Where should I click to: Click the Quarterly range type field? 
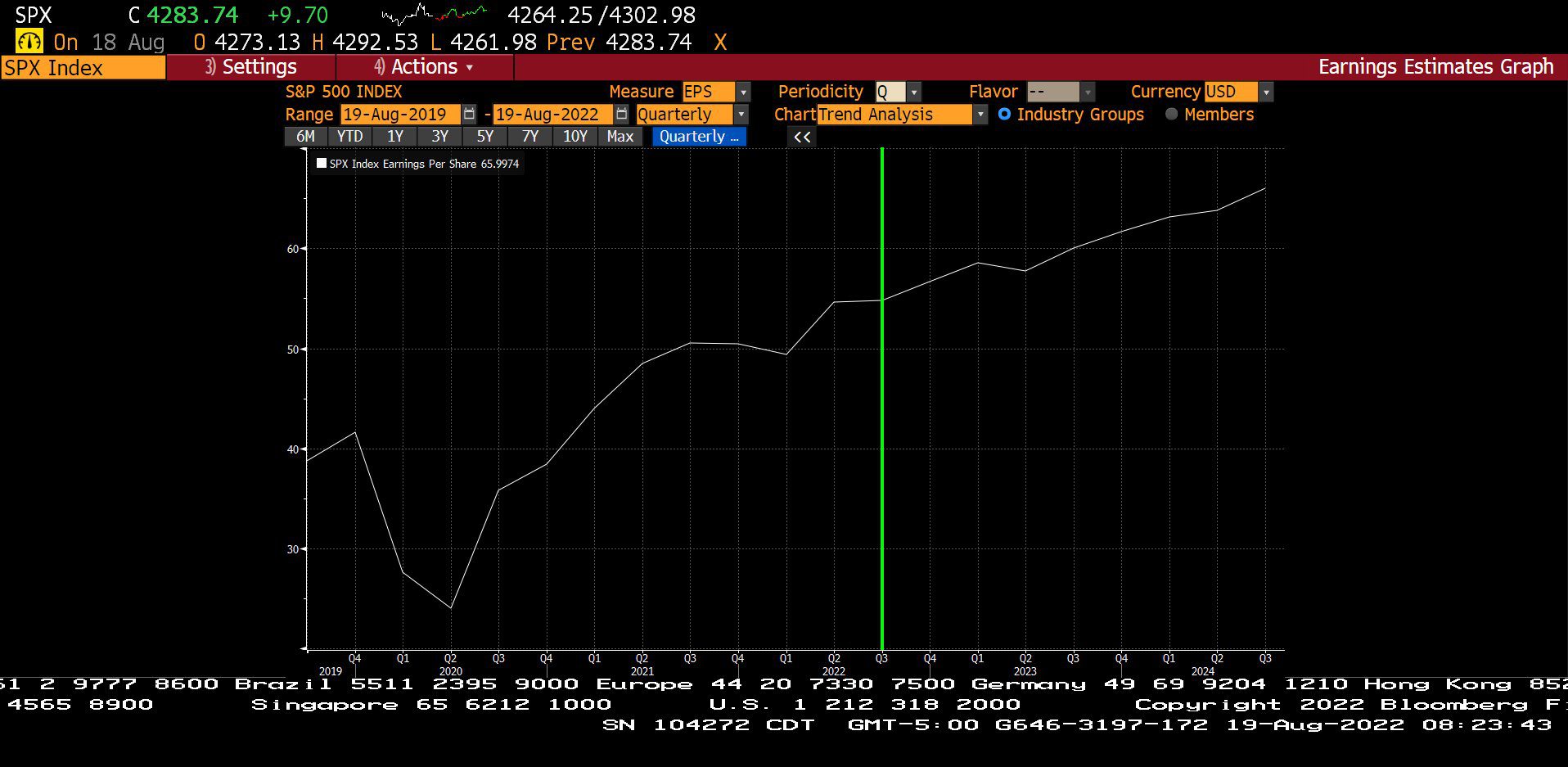pyautogui.click(x=684, y=114)
